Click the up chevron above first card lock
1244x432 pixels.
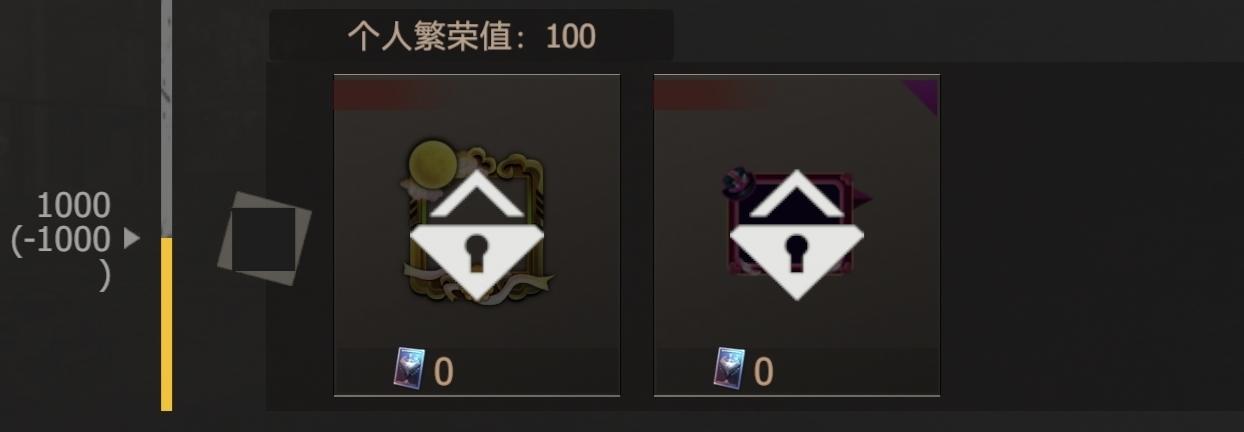[x=476, y=195]
